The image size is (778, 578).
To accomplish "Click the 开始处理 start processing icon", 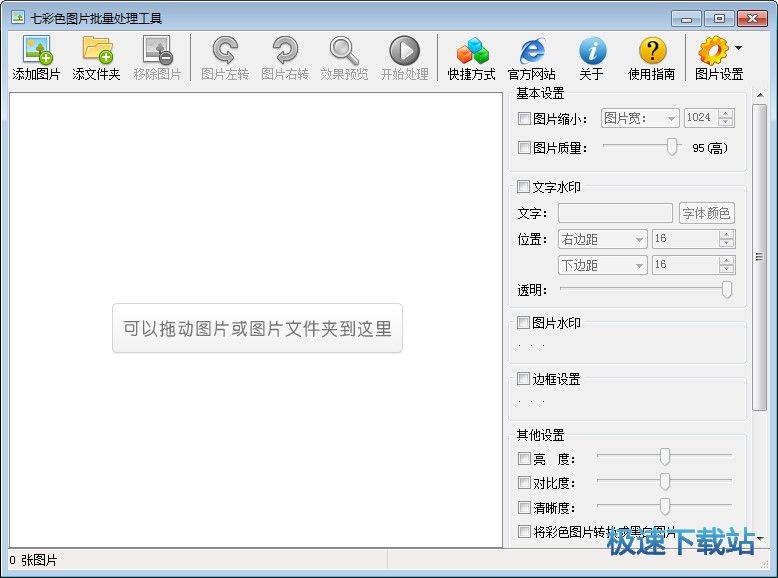I will coord(404,51).
